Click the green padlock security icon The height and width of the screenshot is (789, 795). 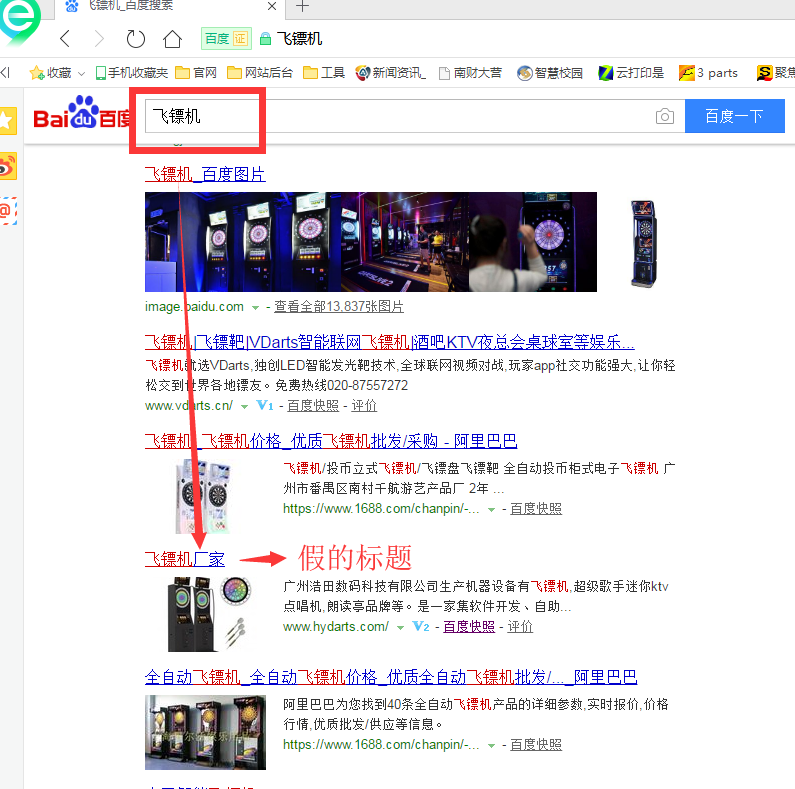(265, 39)
